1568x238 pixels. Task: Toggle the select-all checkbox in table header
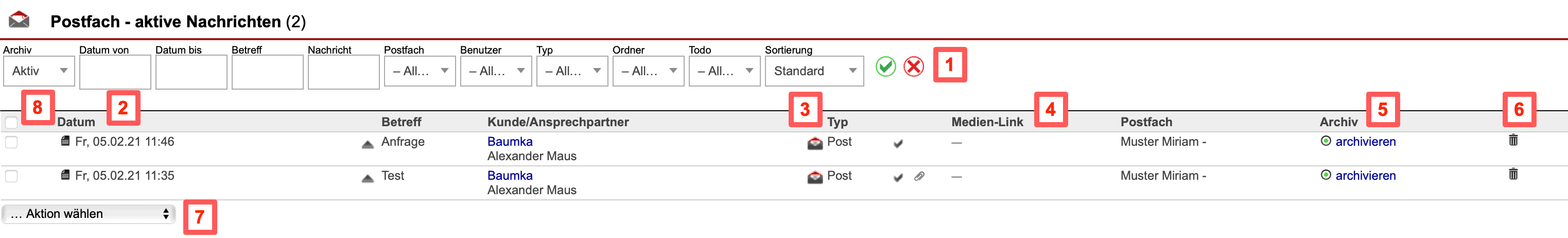coord(11,123)
